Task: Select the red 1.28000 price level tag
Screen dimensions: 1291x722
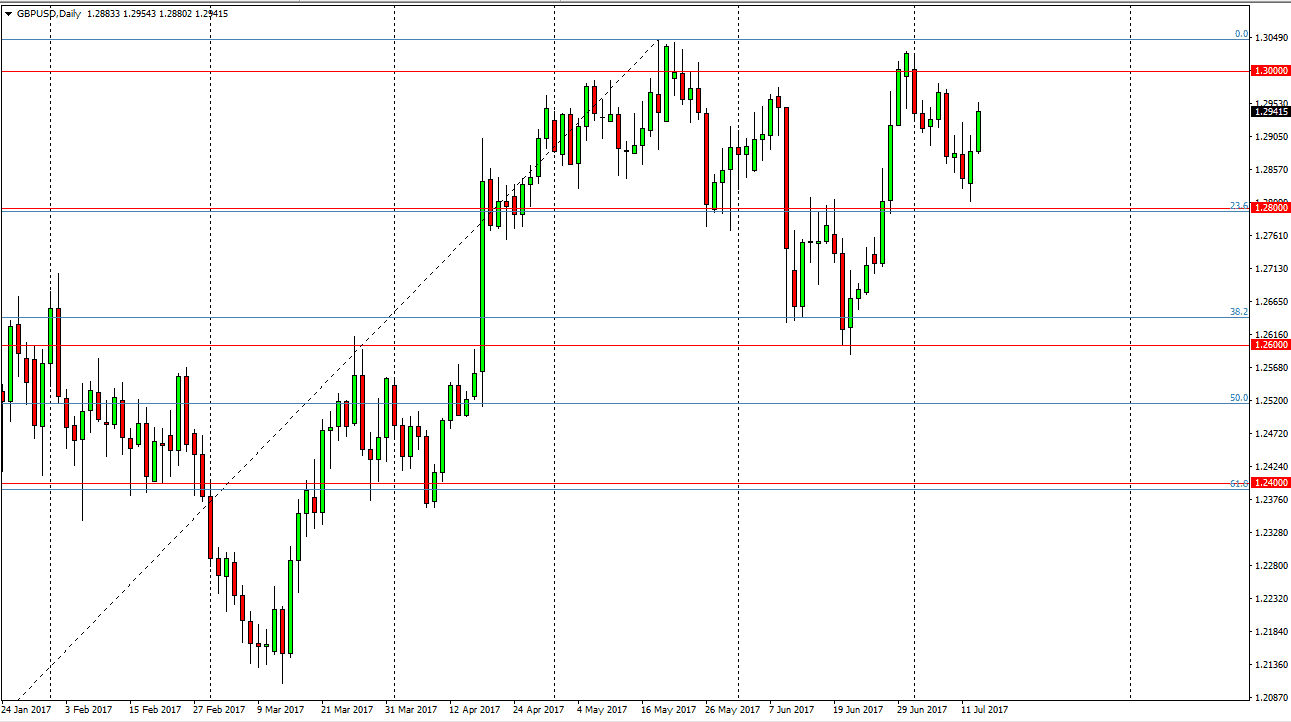Action: (x=1270, y=207)
